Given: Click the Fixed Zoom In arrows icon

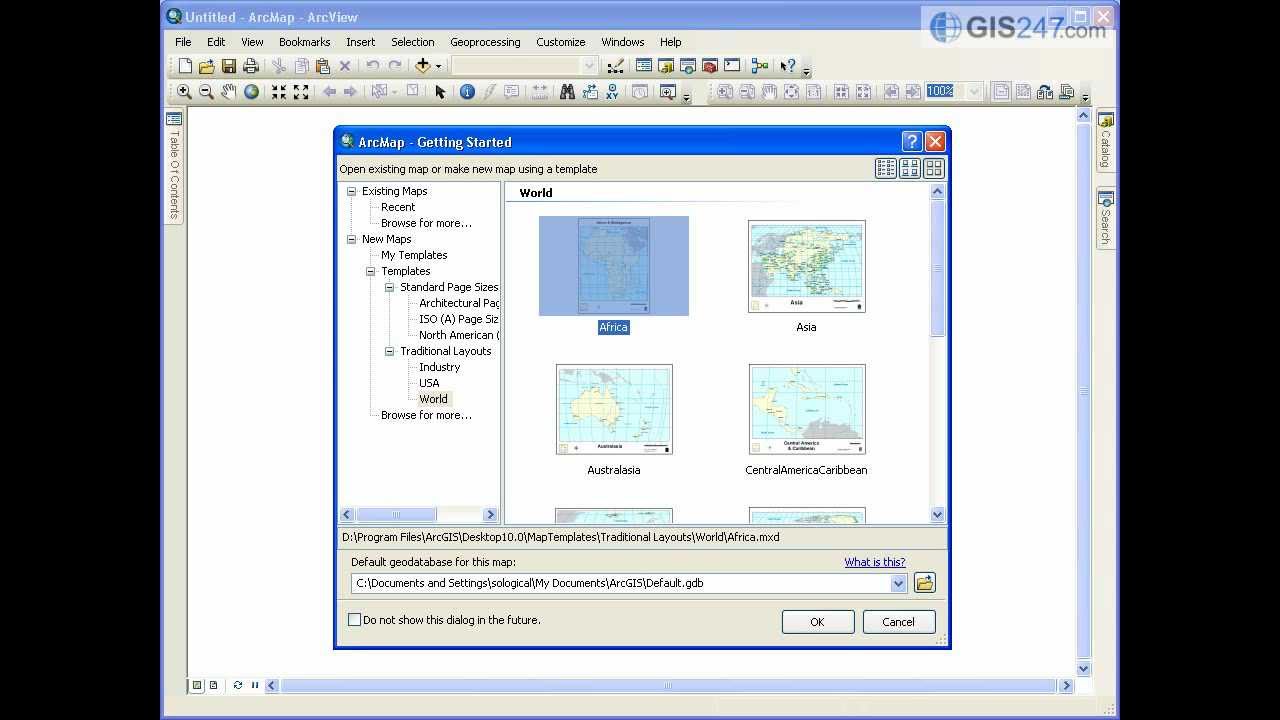Looking at the screenshot, I should pos(279,92).
